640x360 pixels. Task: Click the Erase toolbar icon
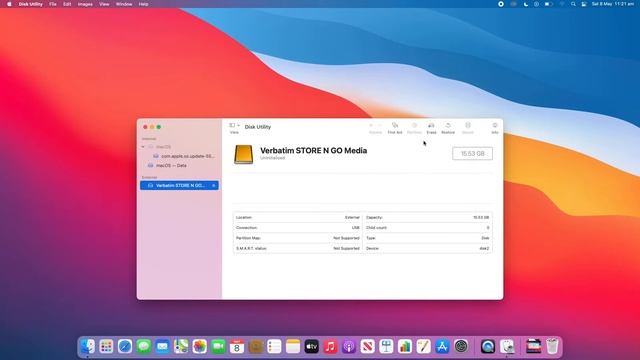point(431,126)
